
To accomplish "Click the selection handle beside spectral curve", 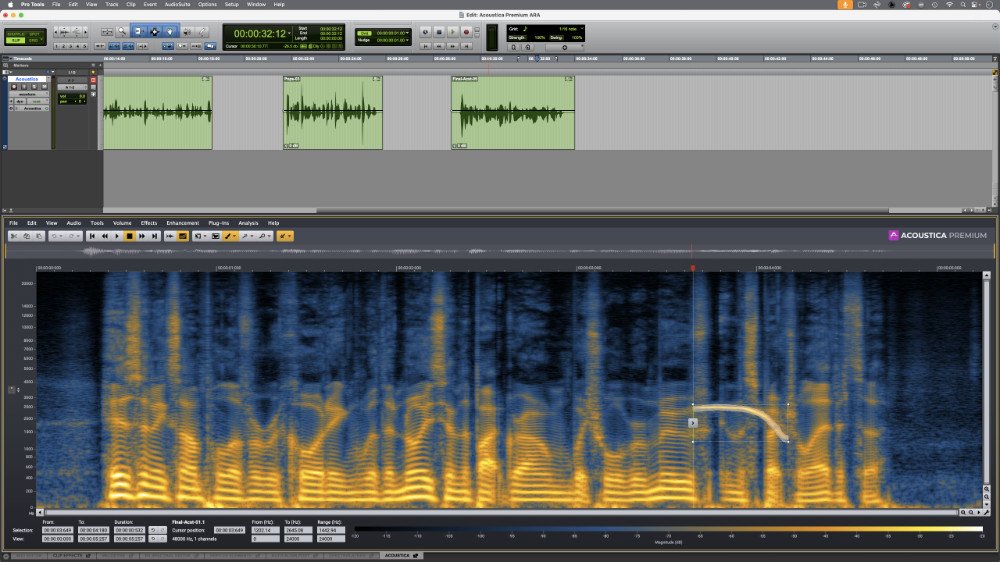I will (693, 422).
